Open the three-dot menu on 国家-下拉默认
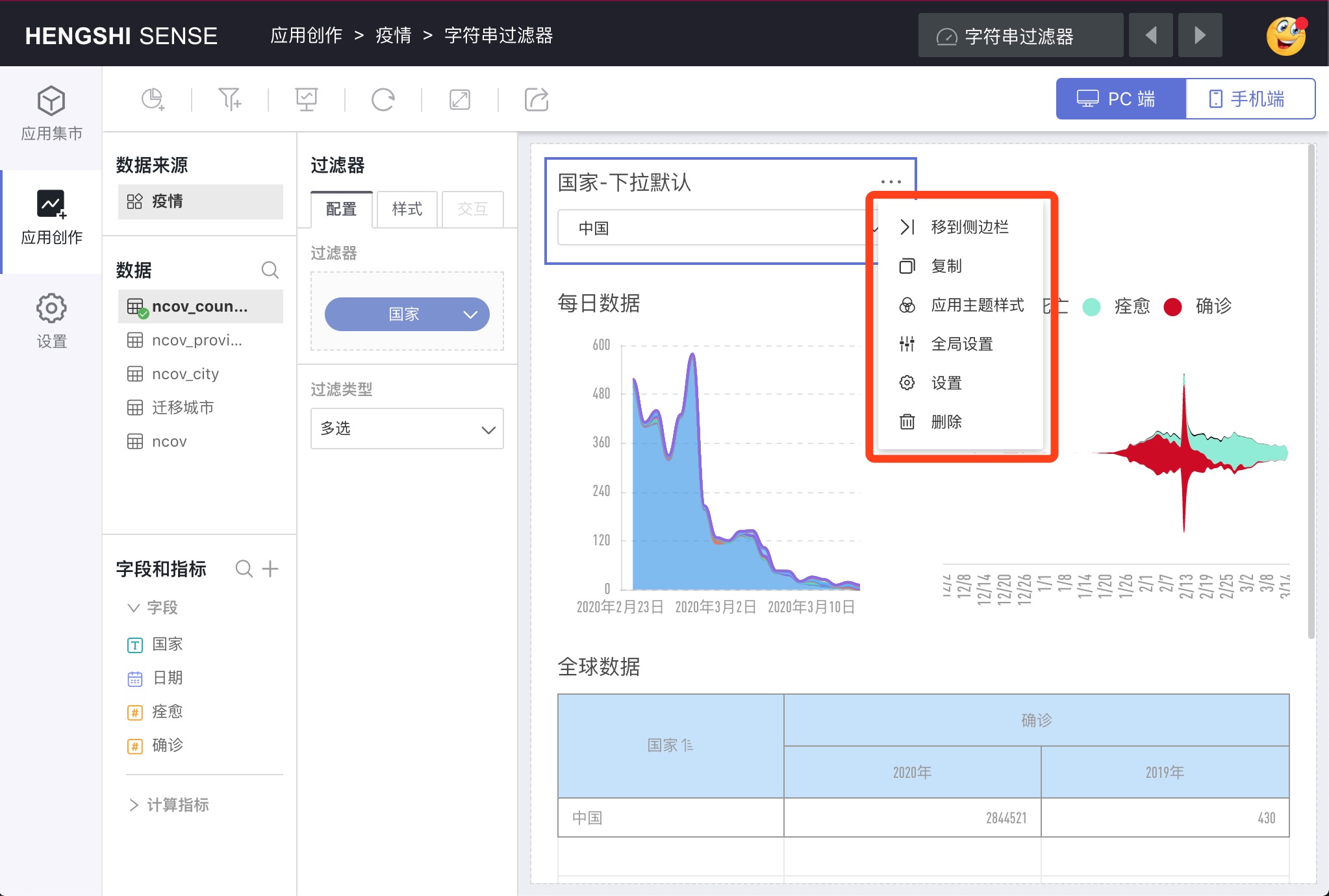This screenshot has width=1329, height=896. pyautogui.click(x=891, y=182)
